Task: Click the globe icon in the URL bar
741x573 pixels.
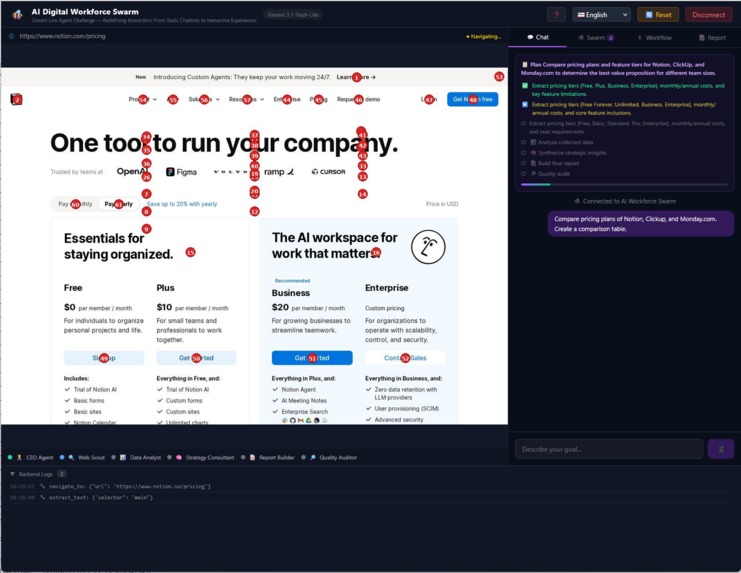Action: pos(11,36)
